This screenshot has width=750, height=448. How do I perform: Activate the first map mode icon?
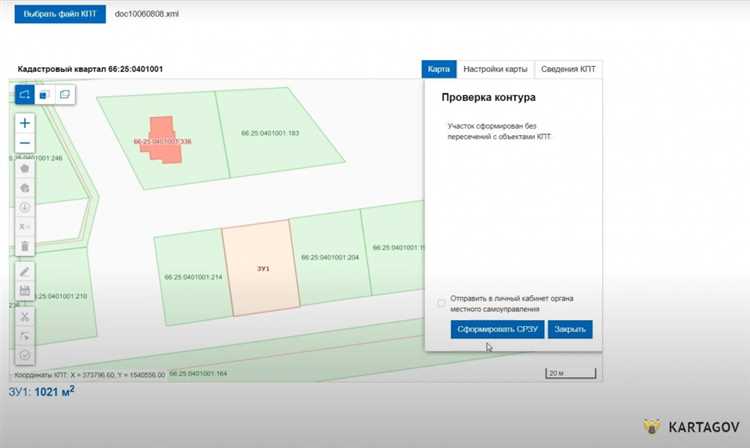coord(25,94)
